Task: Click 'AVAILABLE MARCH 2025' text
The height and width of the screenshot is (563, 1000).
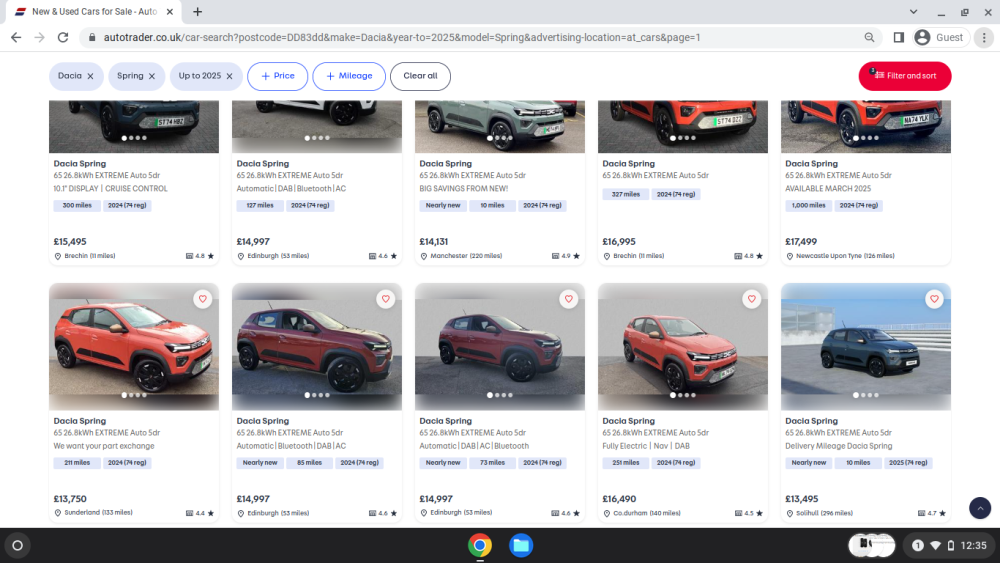Action: click(828, 189)
